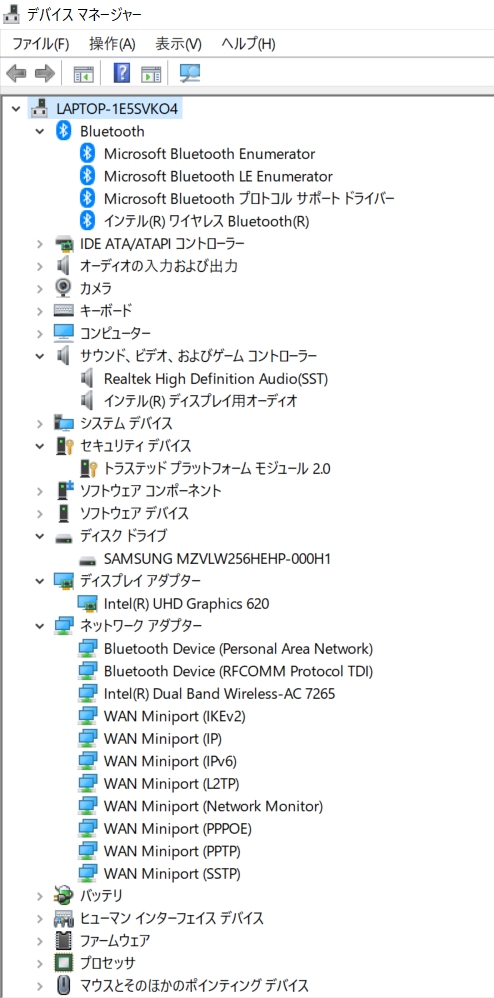Image resolution: width=494 pixels, height=998 pixels.
Task: Expand the プロセッサ category
Action: [x=39, y=963]
